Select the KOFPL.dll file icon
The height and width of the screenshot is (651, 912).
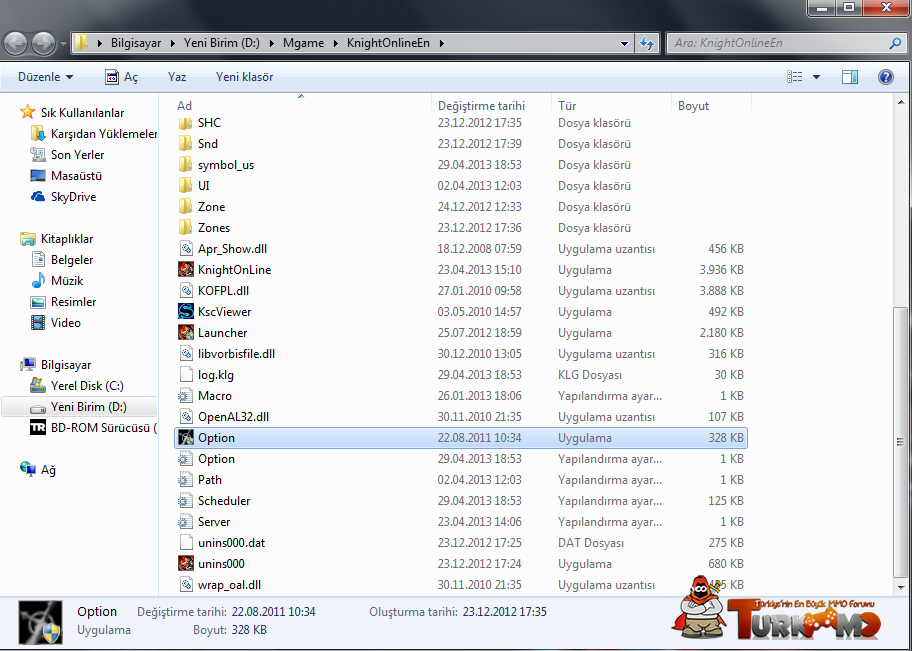[x=186, y=291]
